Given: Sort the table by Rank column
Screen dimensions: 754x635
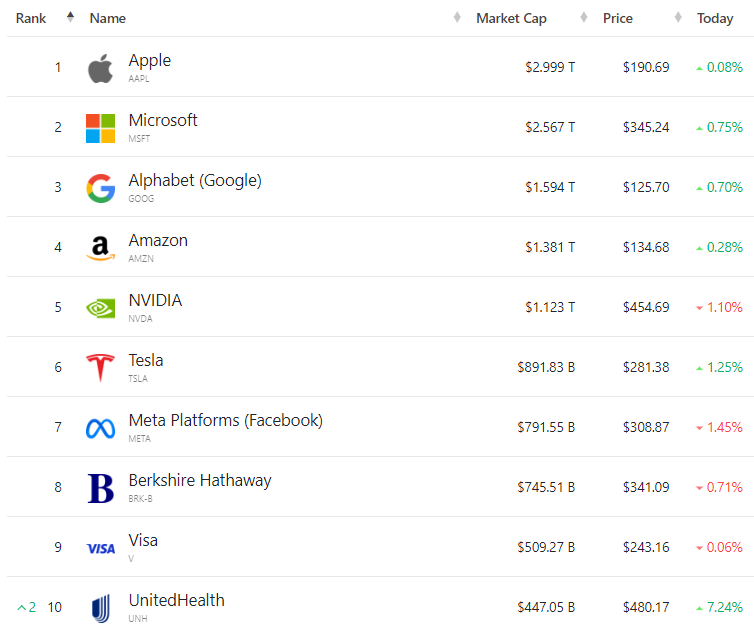Looking at the screenshot, I should coord(31,18).
